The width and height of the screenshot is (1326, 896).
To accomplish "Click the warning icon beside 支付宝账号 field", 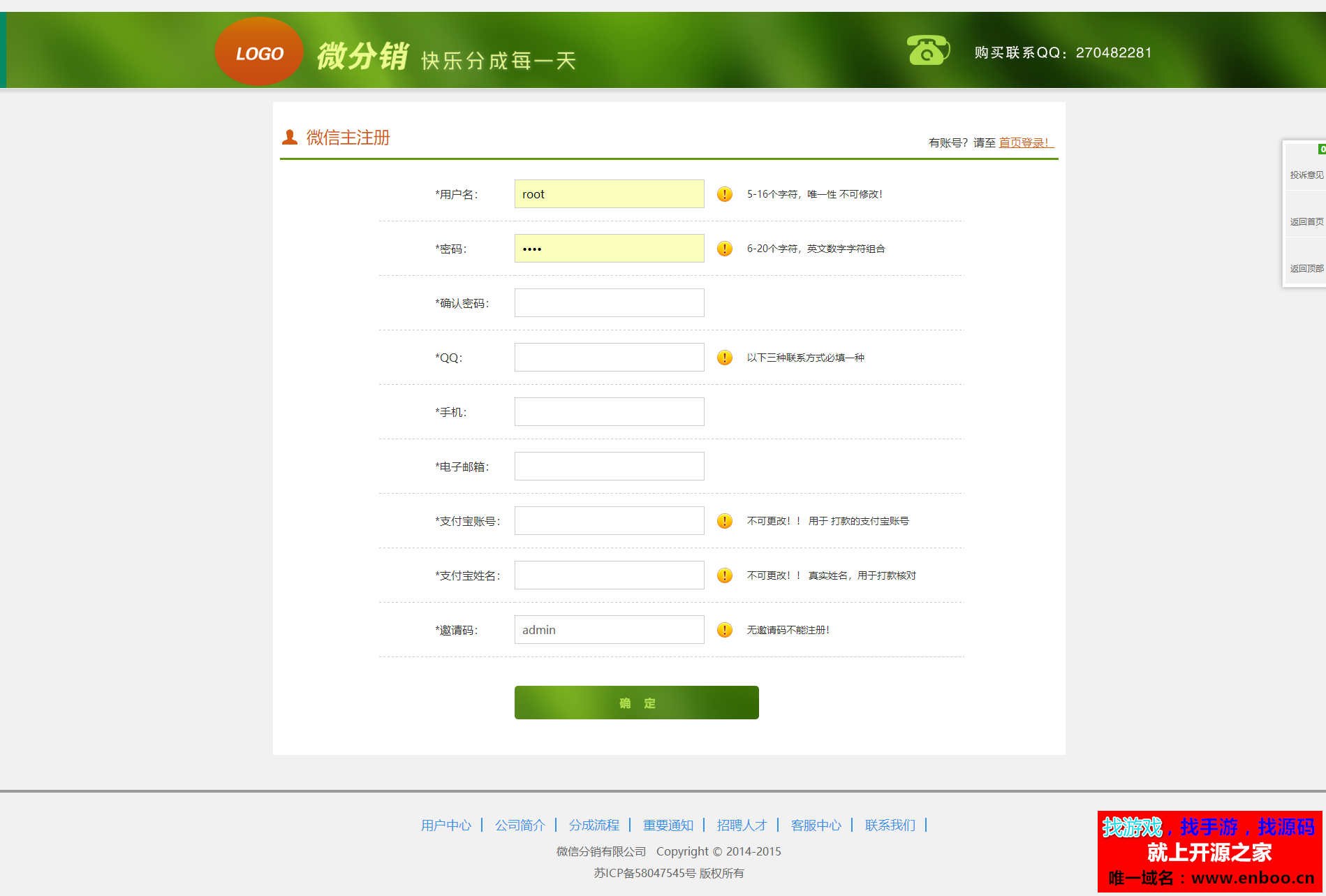I will [x=725, y=521].
